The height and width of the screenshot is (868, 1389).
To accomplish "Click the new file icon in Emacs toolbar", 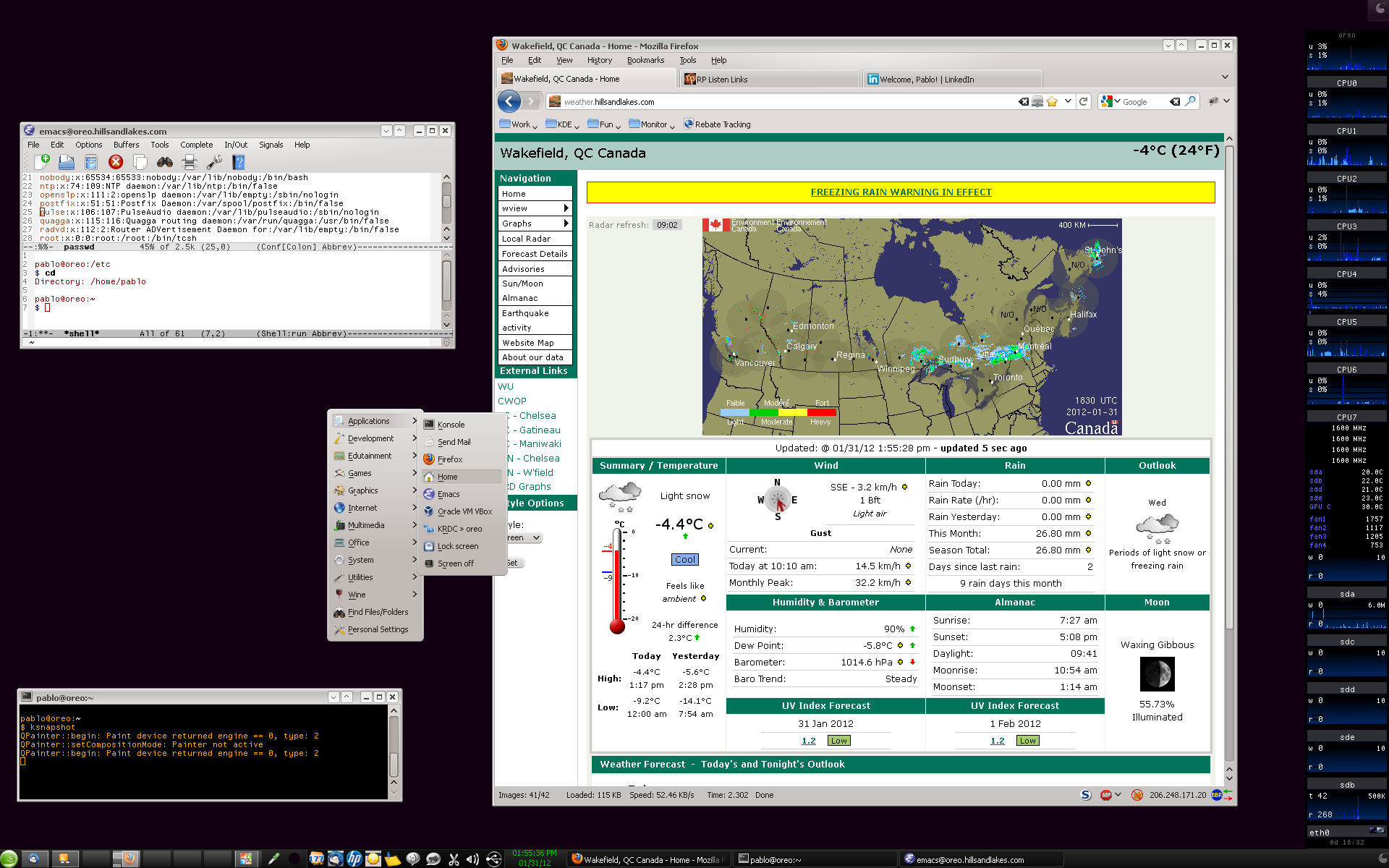I will [42, 162].
